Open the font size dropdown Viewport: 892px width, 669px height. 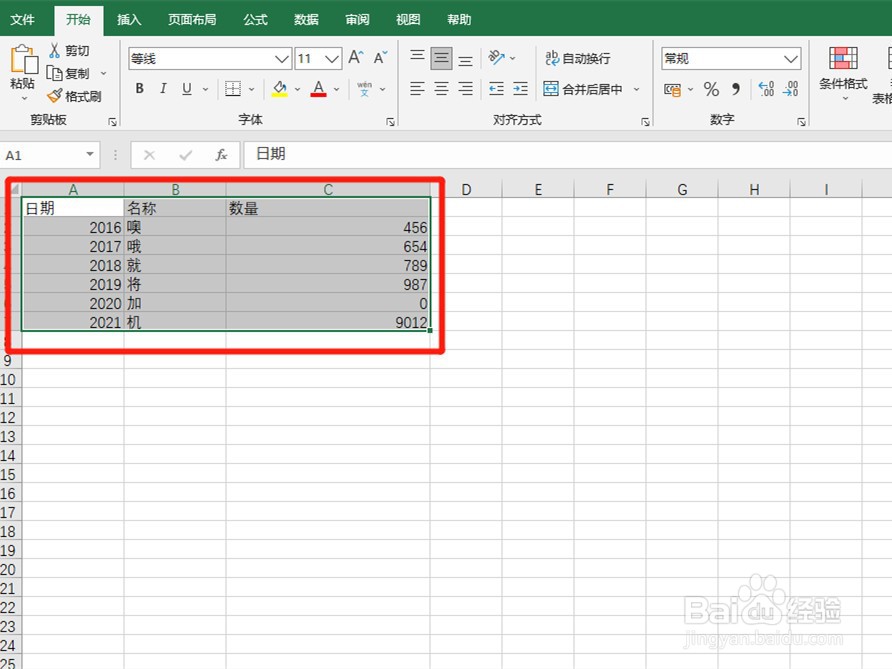(x=332, y=58)
